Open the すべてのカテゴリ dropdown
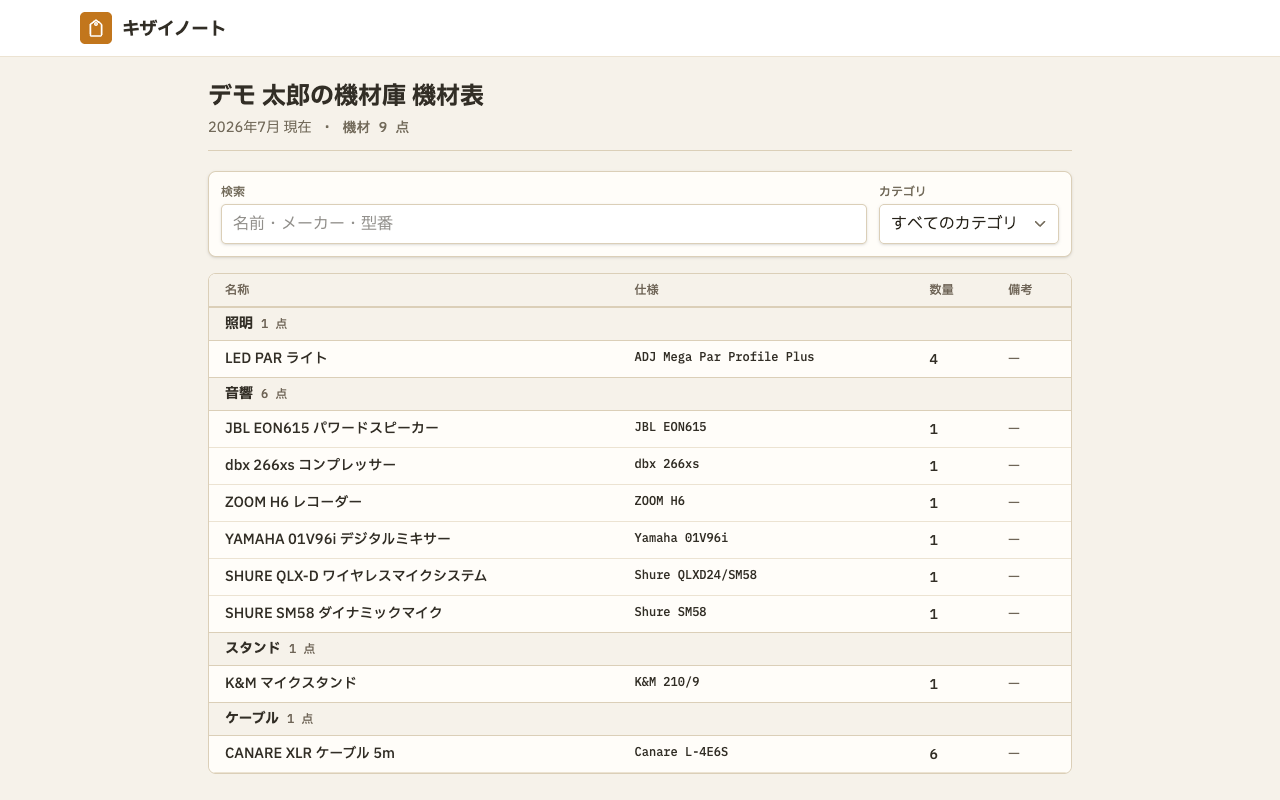 969,224
